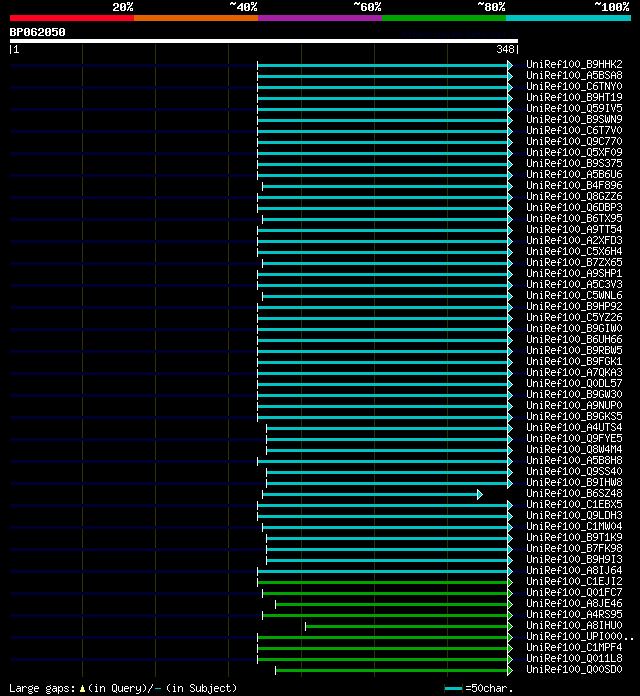Click the white query sequence bar
The image size is (640, 696).
pyautogui.click(x=264, y=41)
